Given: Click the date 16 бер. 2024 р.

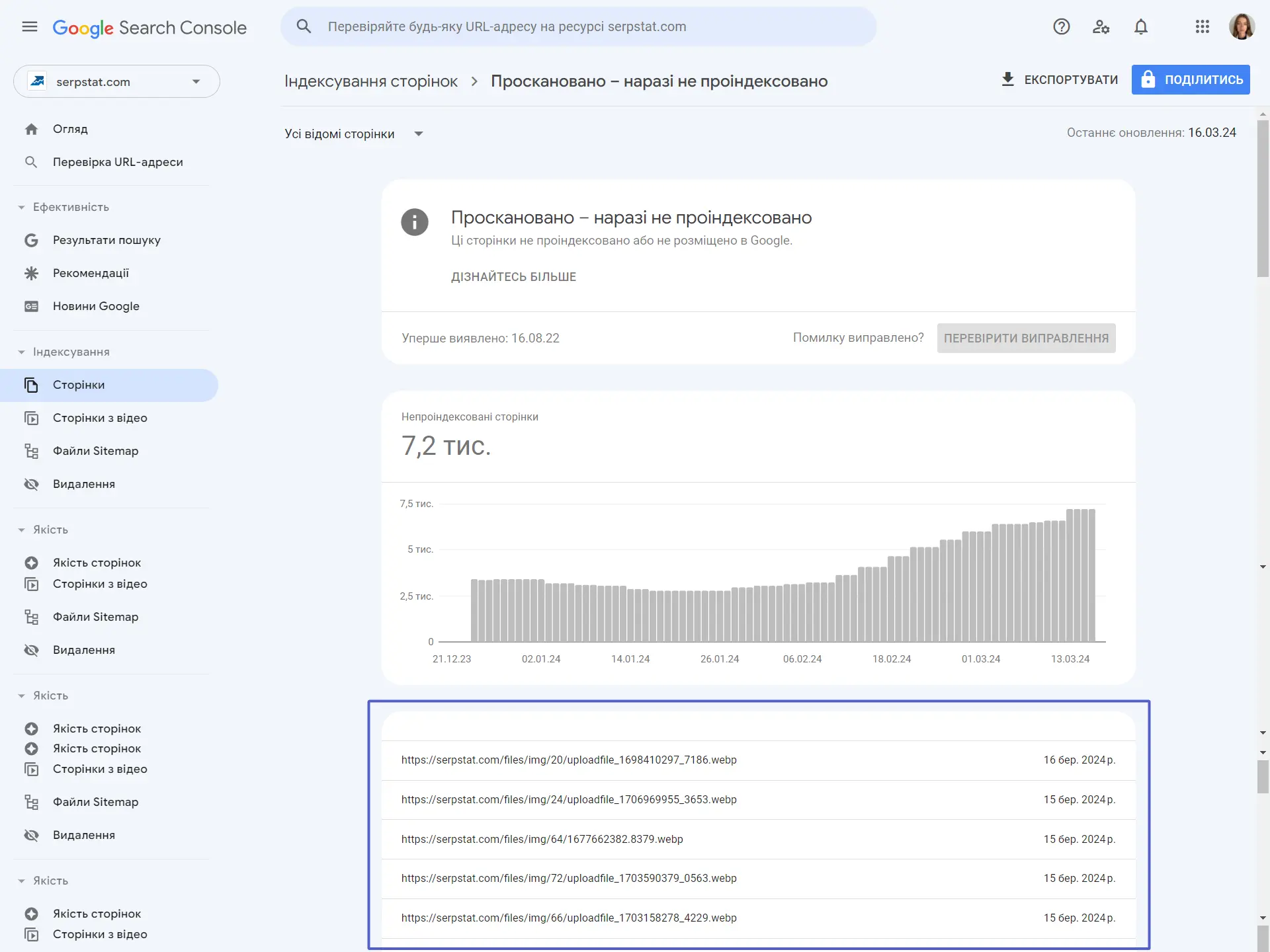Looking at the screenshot, I should point(1079,760).
